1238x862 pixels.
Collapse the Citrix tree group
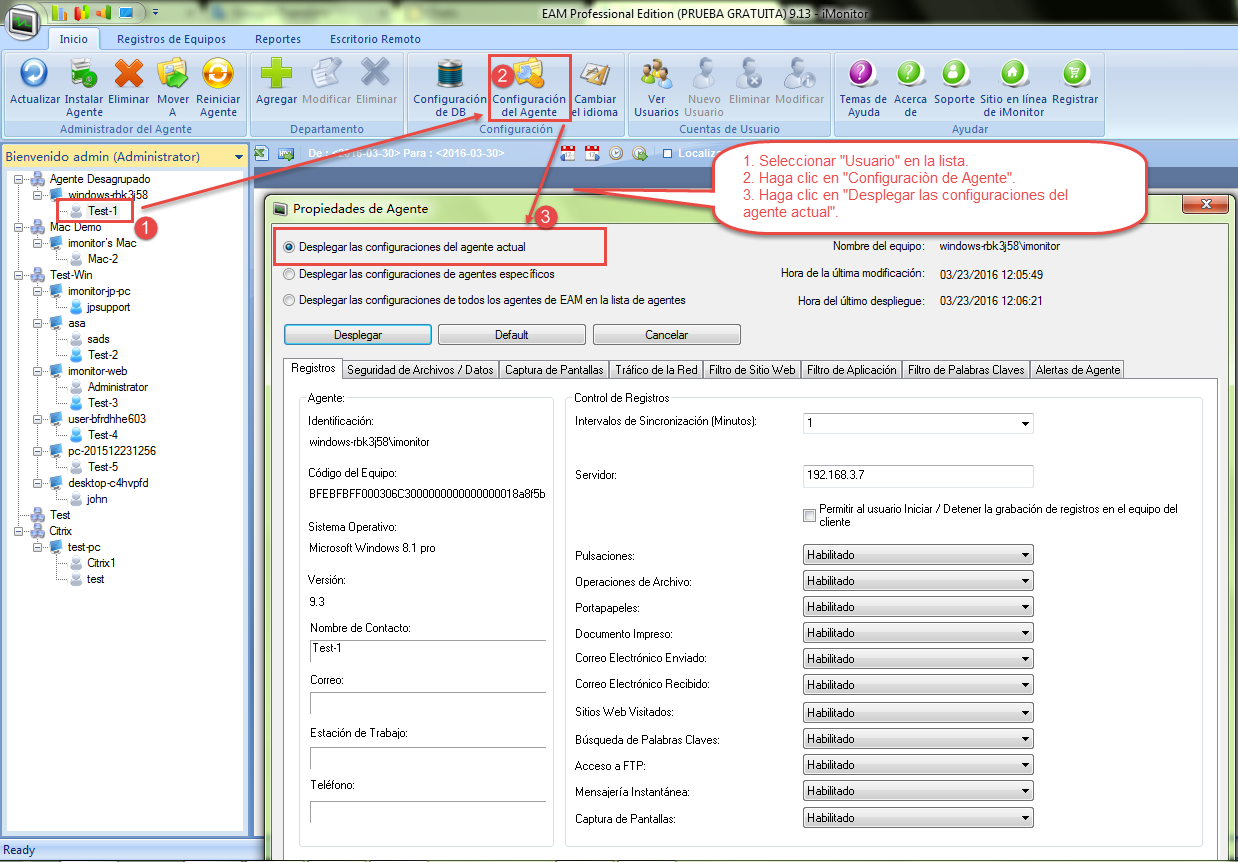19,531
